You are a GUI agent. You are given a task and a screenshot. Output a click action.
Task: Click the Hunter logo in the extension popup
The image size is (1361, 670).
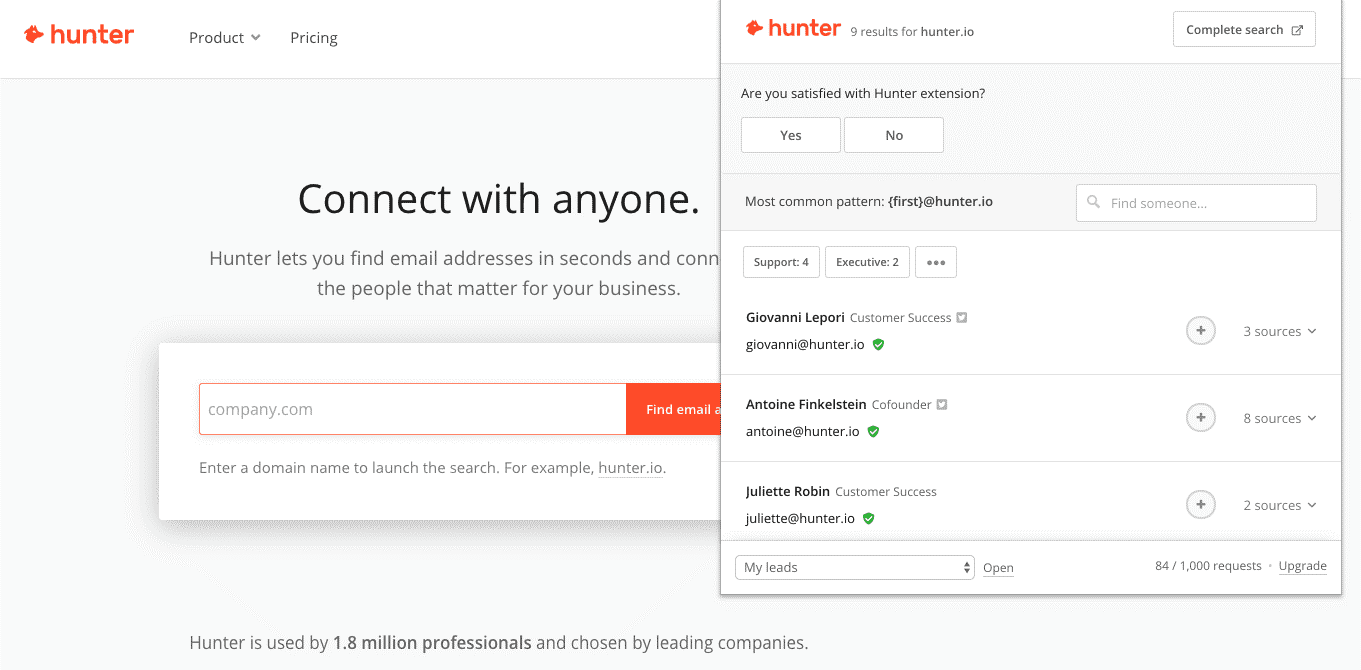coord(793,29)
